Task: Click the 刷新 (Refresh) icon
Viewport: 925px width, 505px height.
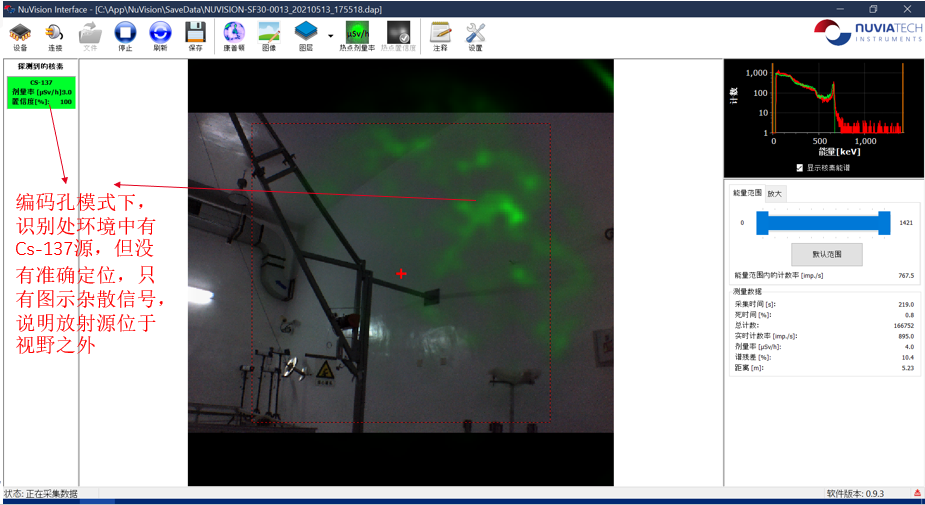Action: (160, 34)
